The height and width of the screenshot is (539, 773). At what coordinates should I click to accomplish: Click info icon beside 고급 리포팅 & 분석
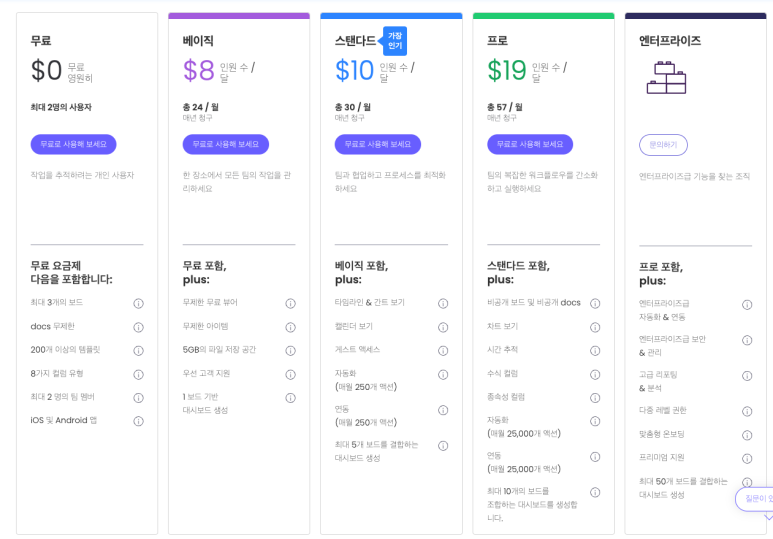[x=746, y=376]
